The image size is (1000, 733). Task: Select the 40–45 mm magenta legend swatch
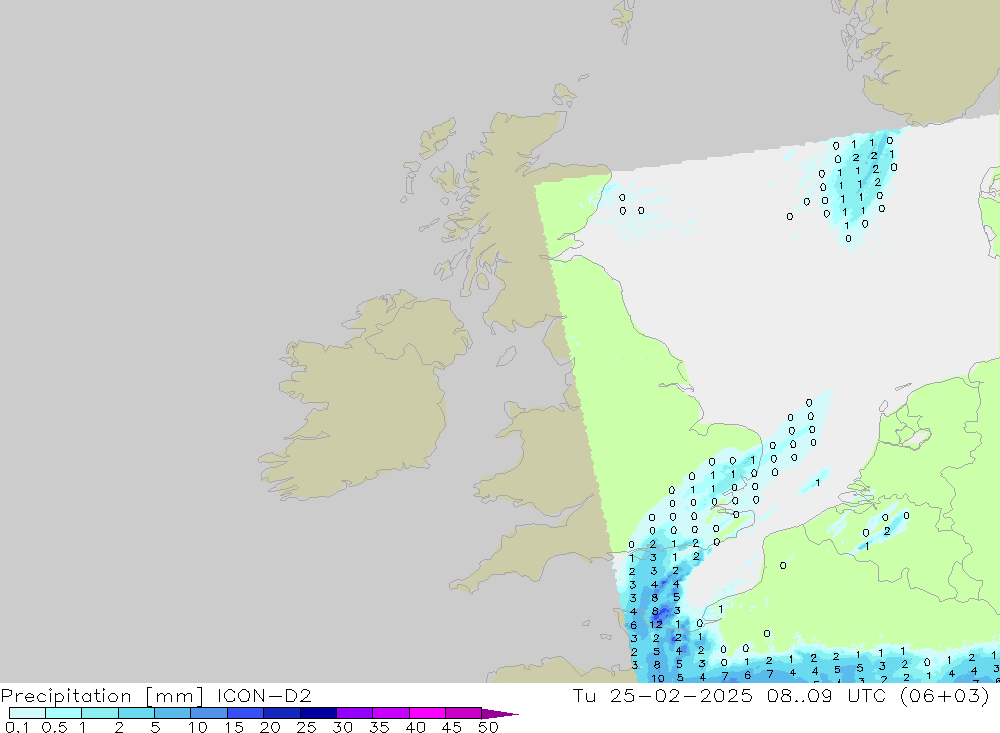point(427,713)
